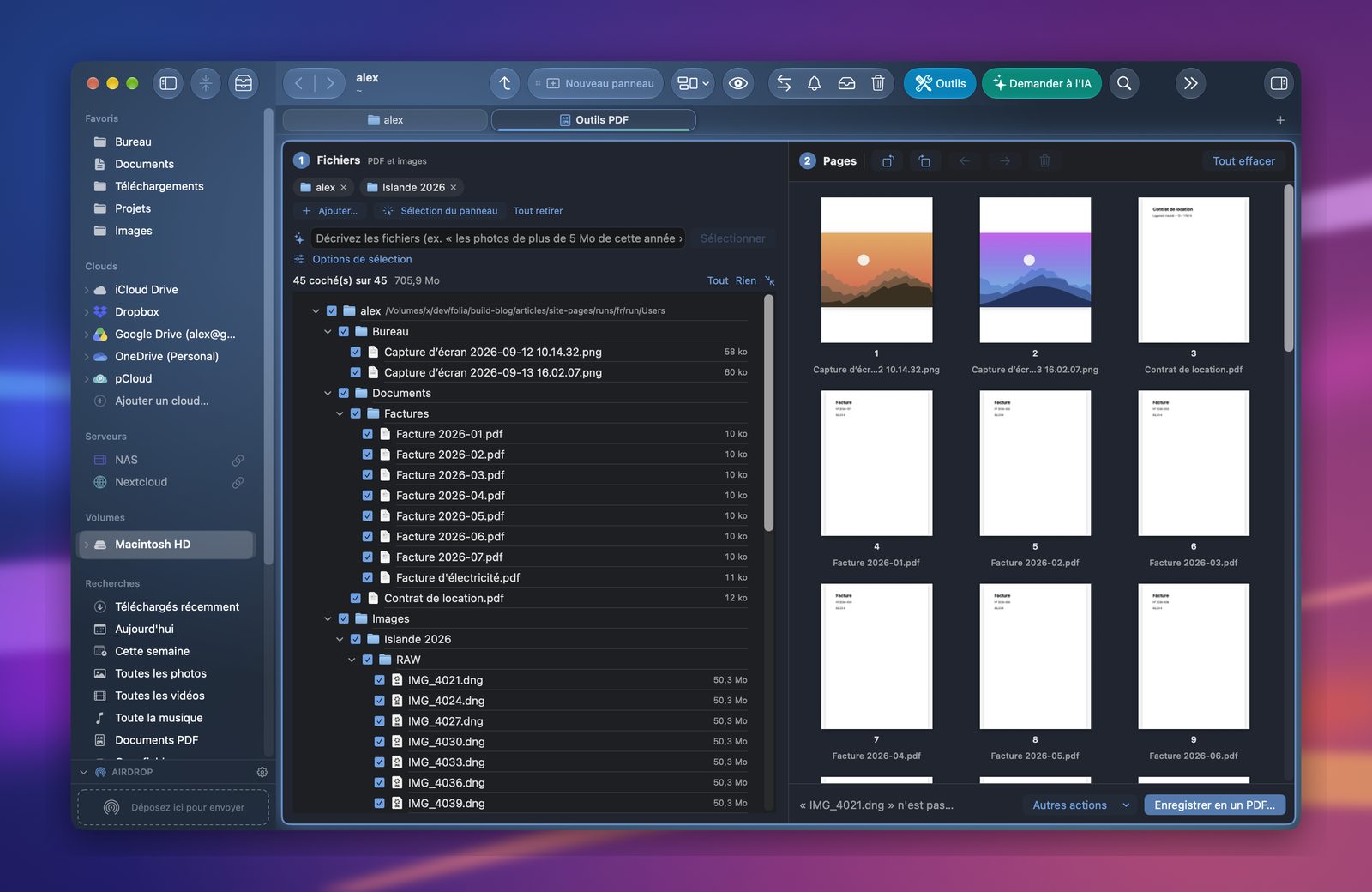Open Téléchargements in Favoris sidebar
The height and width of the screenshot is (892, 1372).
click(x=159, y=186)
